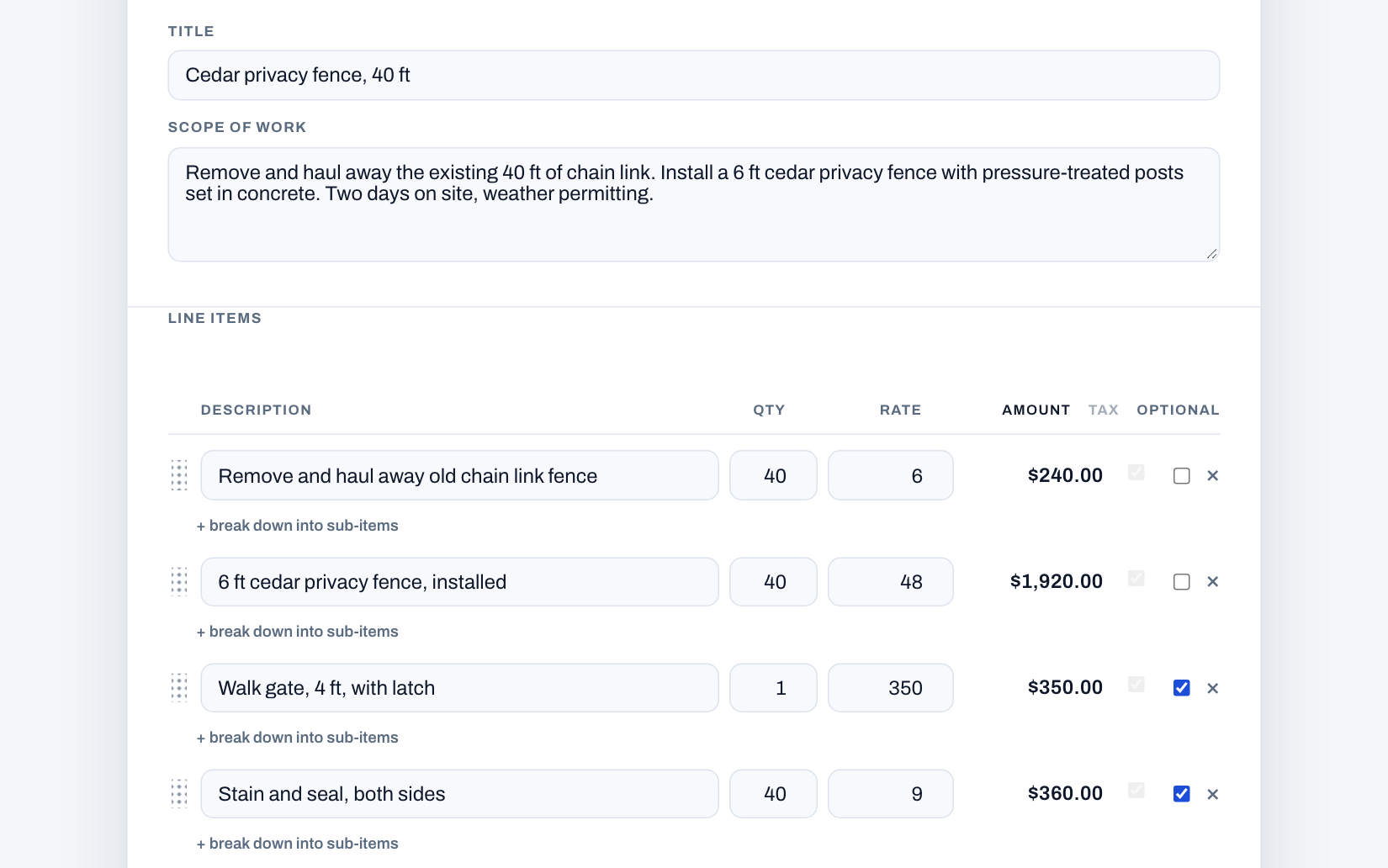Grab the drag handle for Stain and seal row
This screenshot has width=1388, height=868.
pos(179,793)
